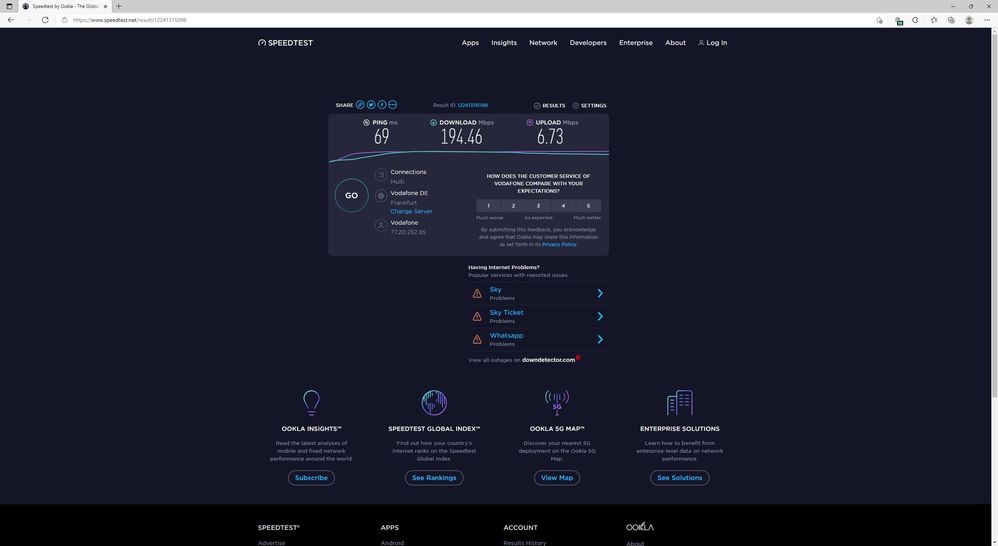
Task: Open Results History footer link
Action: [x=524, y=543]
